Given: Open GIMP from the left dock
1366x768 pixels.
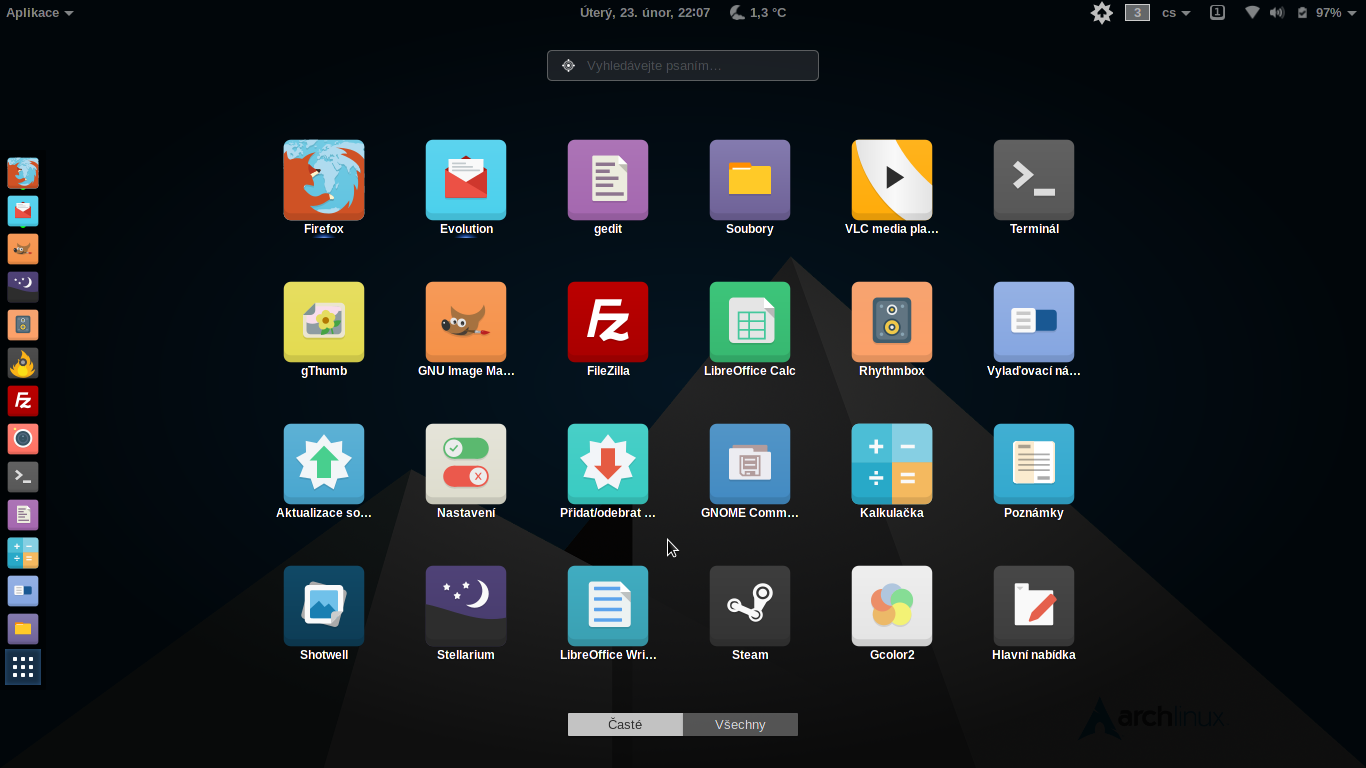Looking at the screenshot, I should [23, 249].
